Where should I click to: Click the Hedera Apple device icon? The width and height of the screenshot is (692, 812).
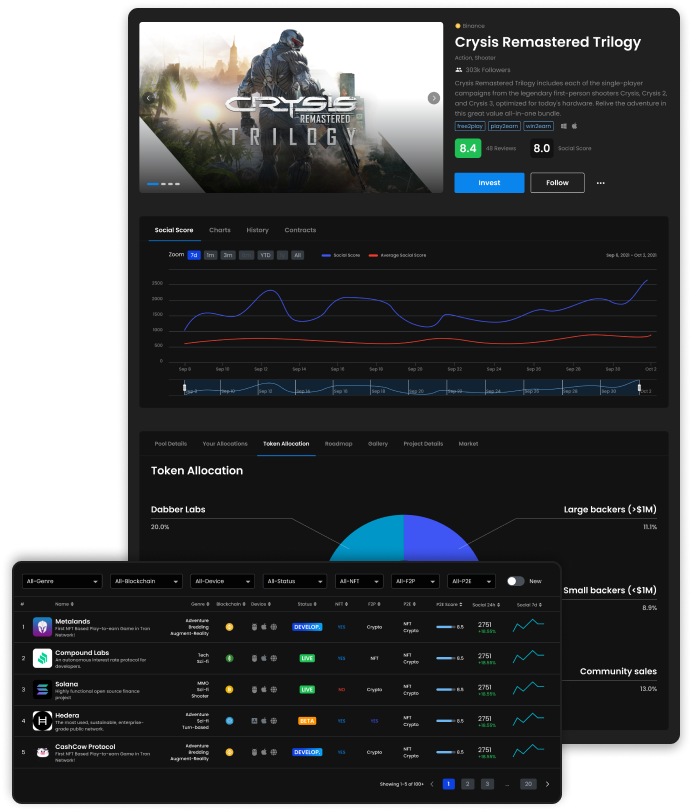(264, 721)
